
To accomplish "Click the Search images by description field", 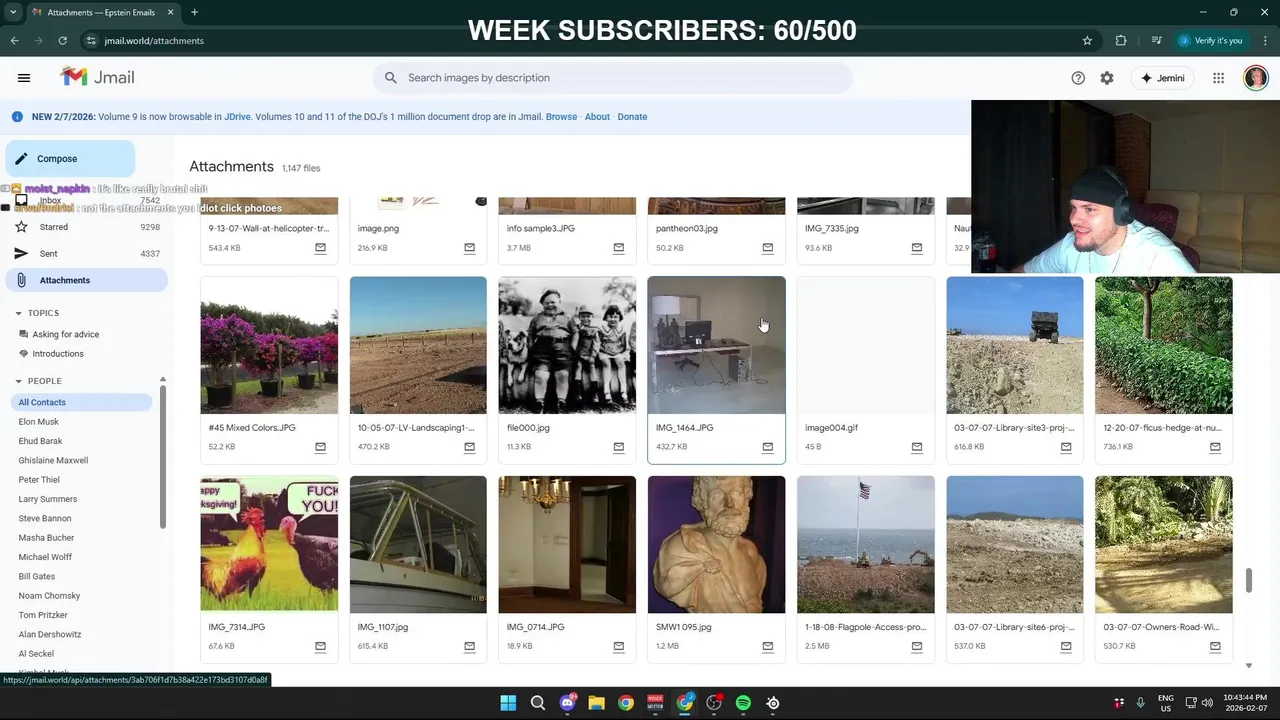I will (613, 78).
